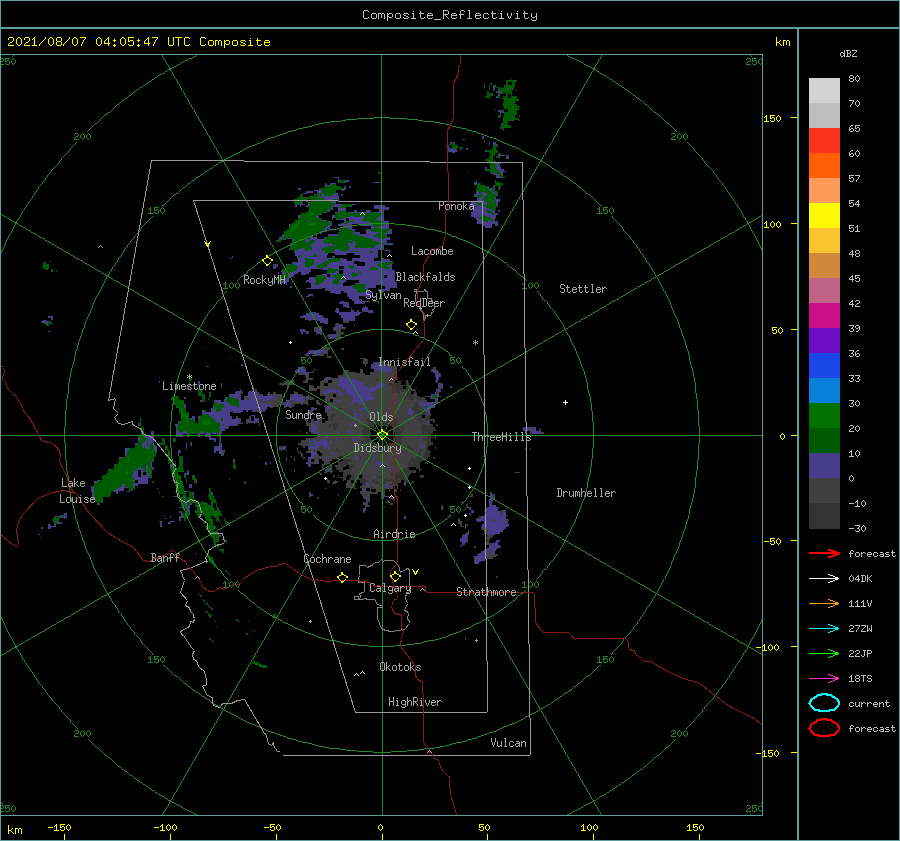This screenshot has height=841, width=900.
Task: Click the Calgary city label
Action: pos(390,588)
